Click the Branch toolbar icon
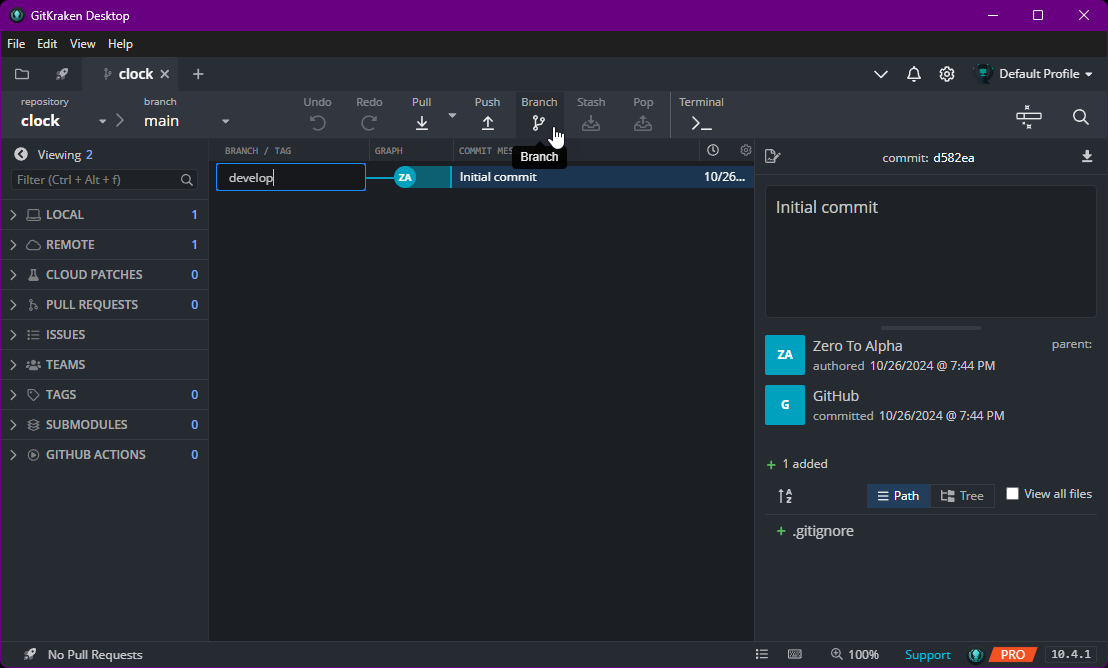Image resolution: width=1108 pixels, height=668 pixels. pos(539,122)
